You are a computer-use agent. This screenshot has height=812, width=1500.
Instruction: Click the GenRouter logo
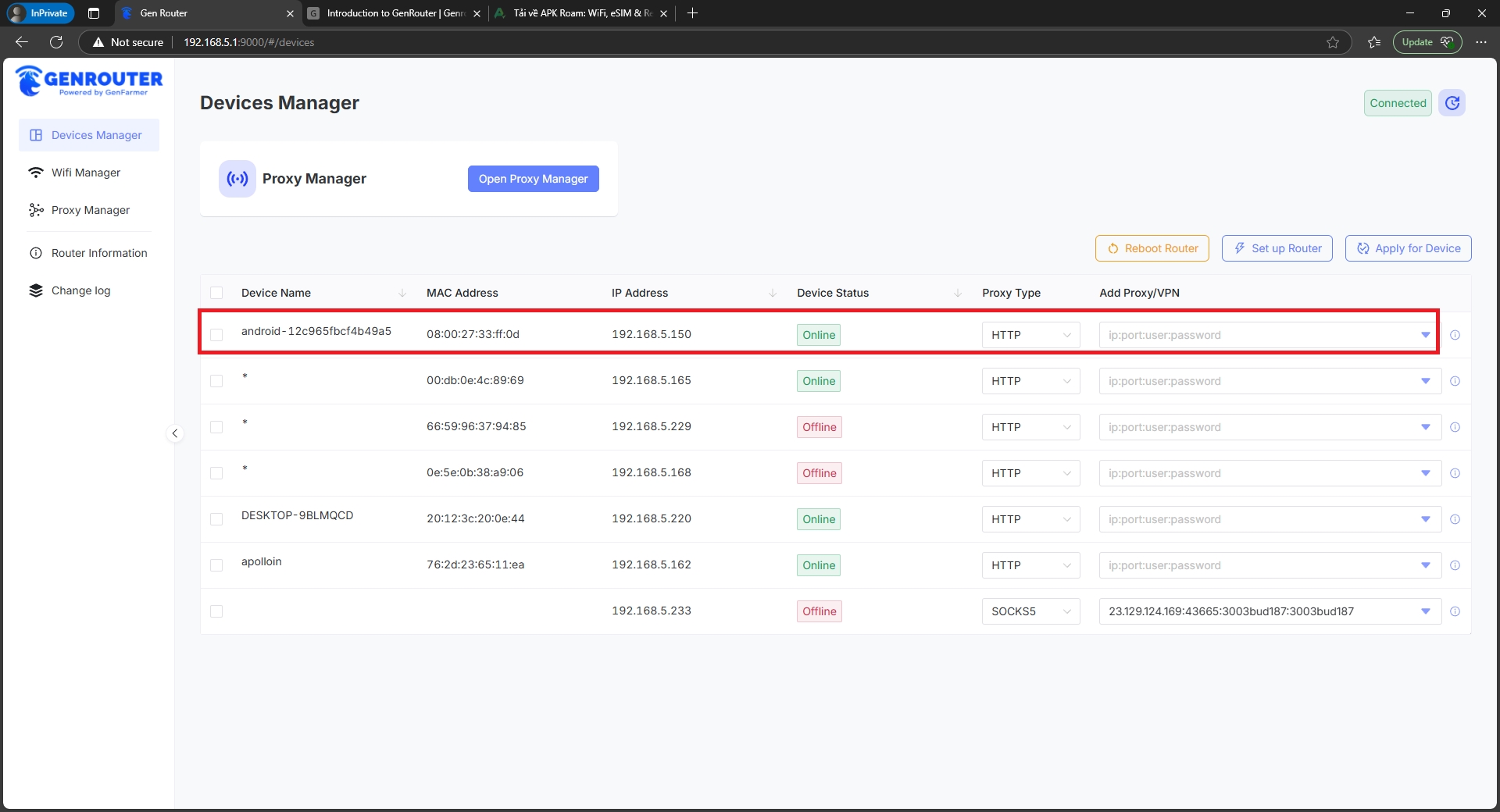[x=89, y=81]
